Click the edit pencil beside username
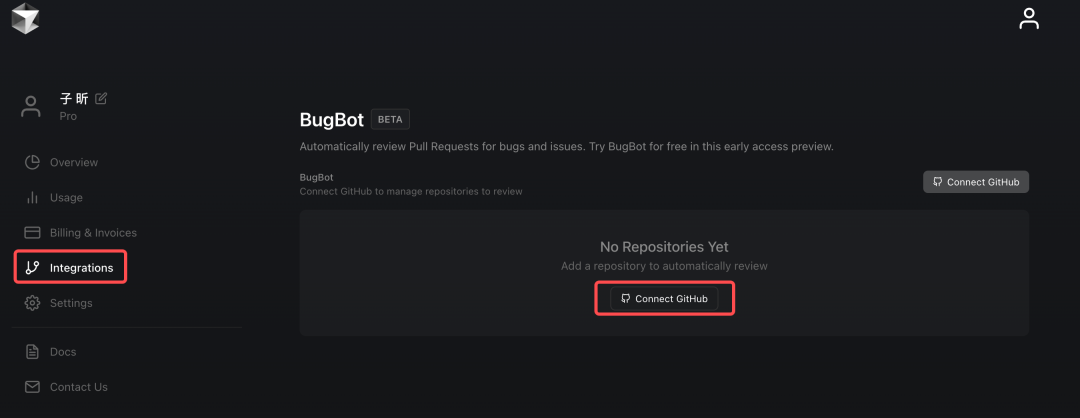The width and height of the screenshot is (1080, 418). click(101, 98)
